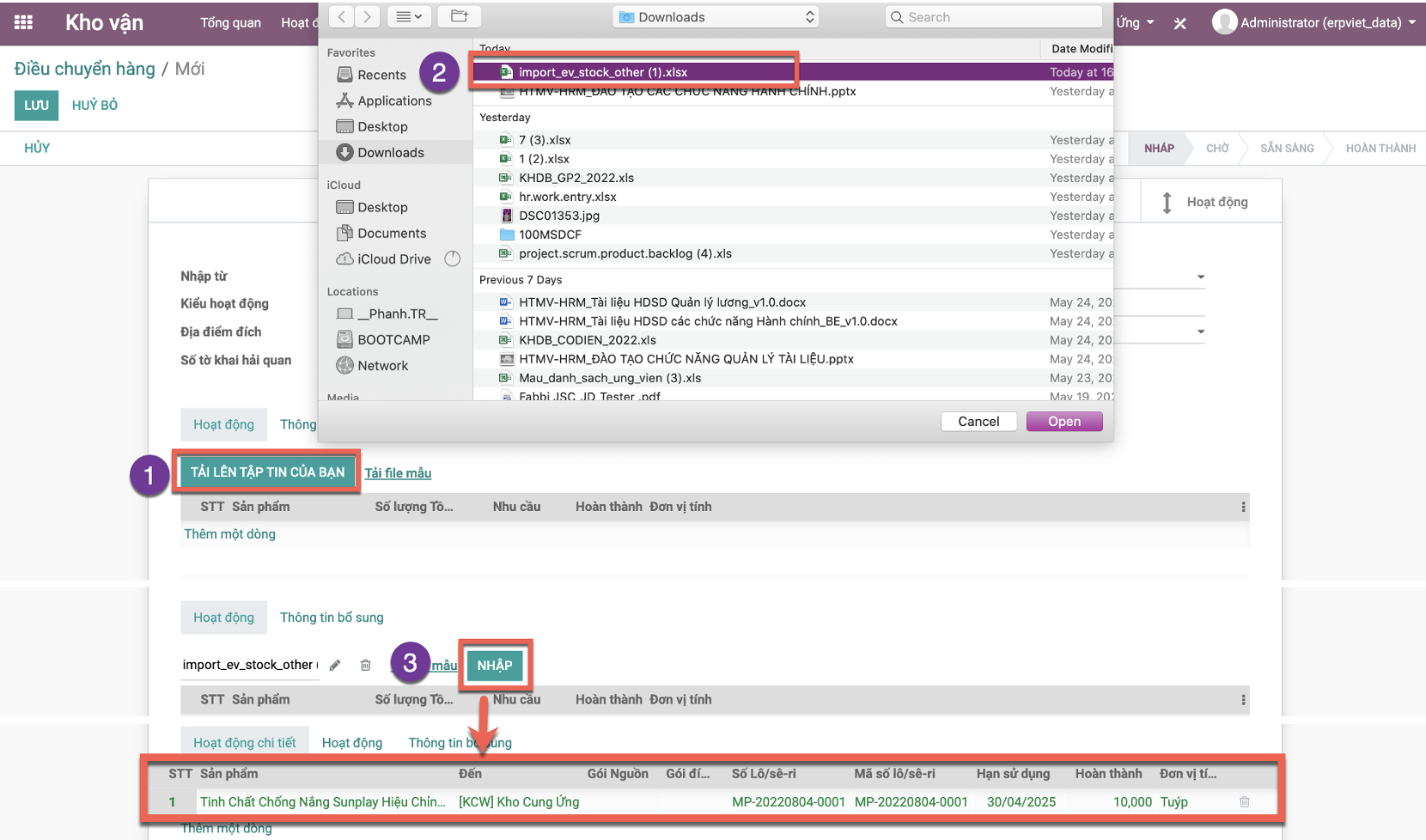Click the trash icon in product row
This screenshot has height=840, width=1426.
click(x=1244, y=801)
